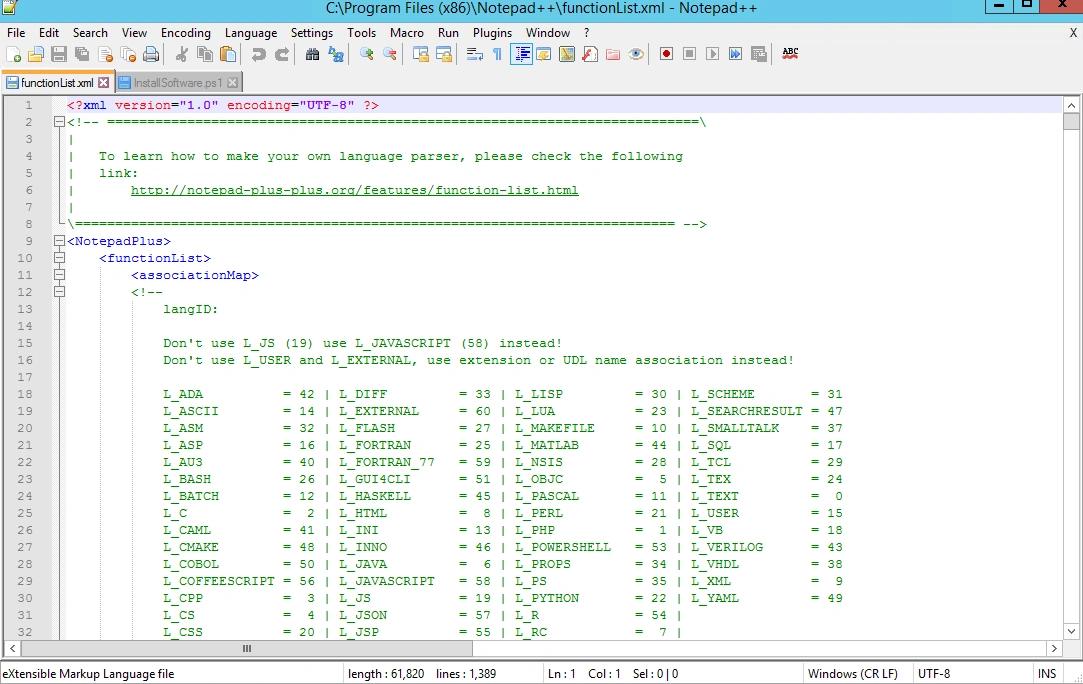The height and width of the screenshot is (684, 1083).
Task: Open the Plugins menu
Action: click(492, 32)
